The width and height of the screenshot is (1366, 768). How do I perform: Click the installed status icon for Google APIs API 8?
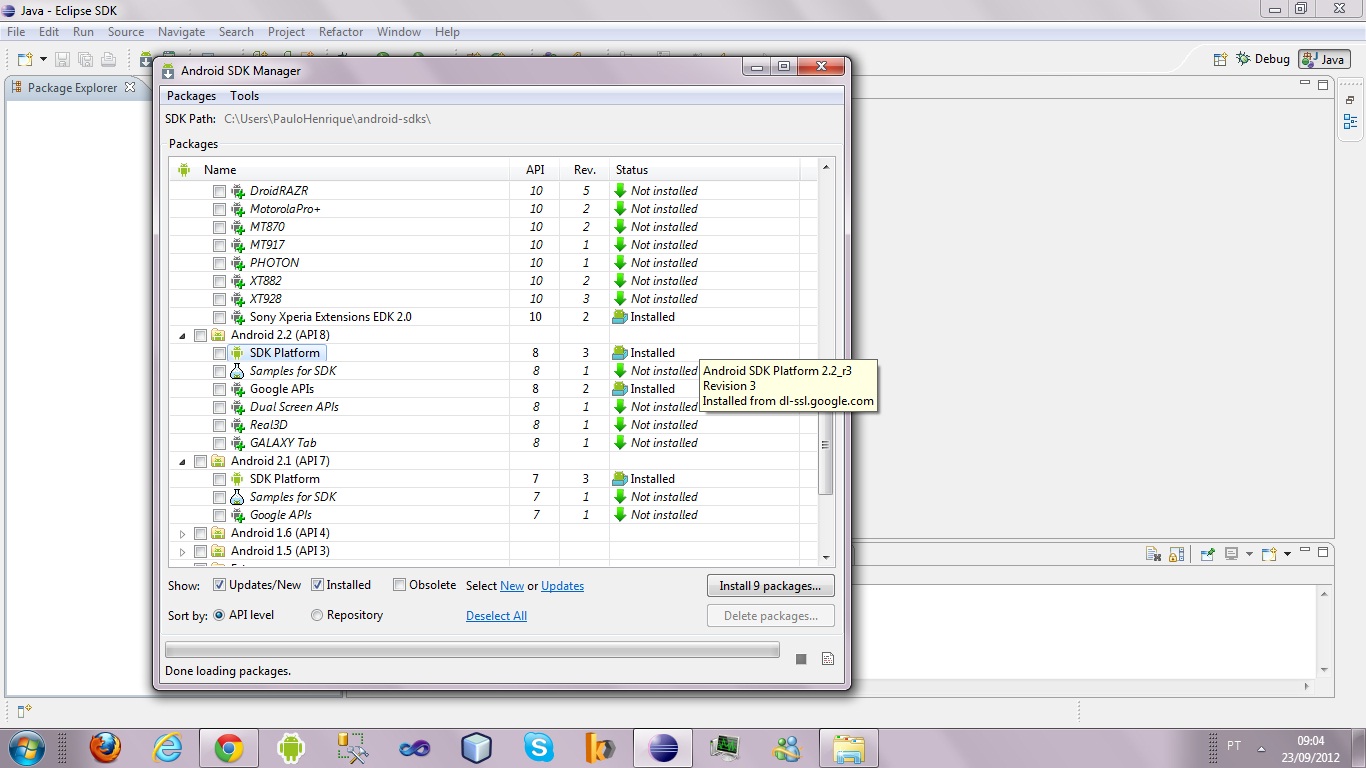[620, 389]
